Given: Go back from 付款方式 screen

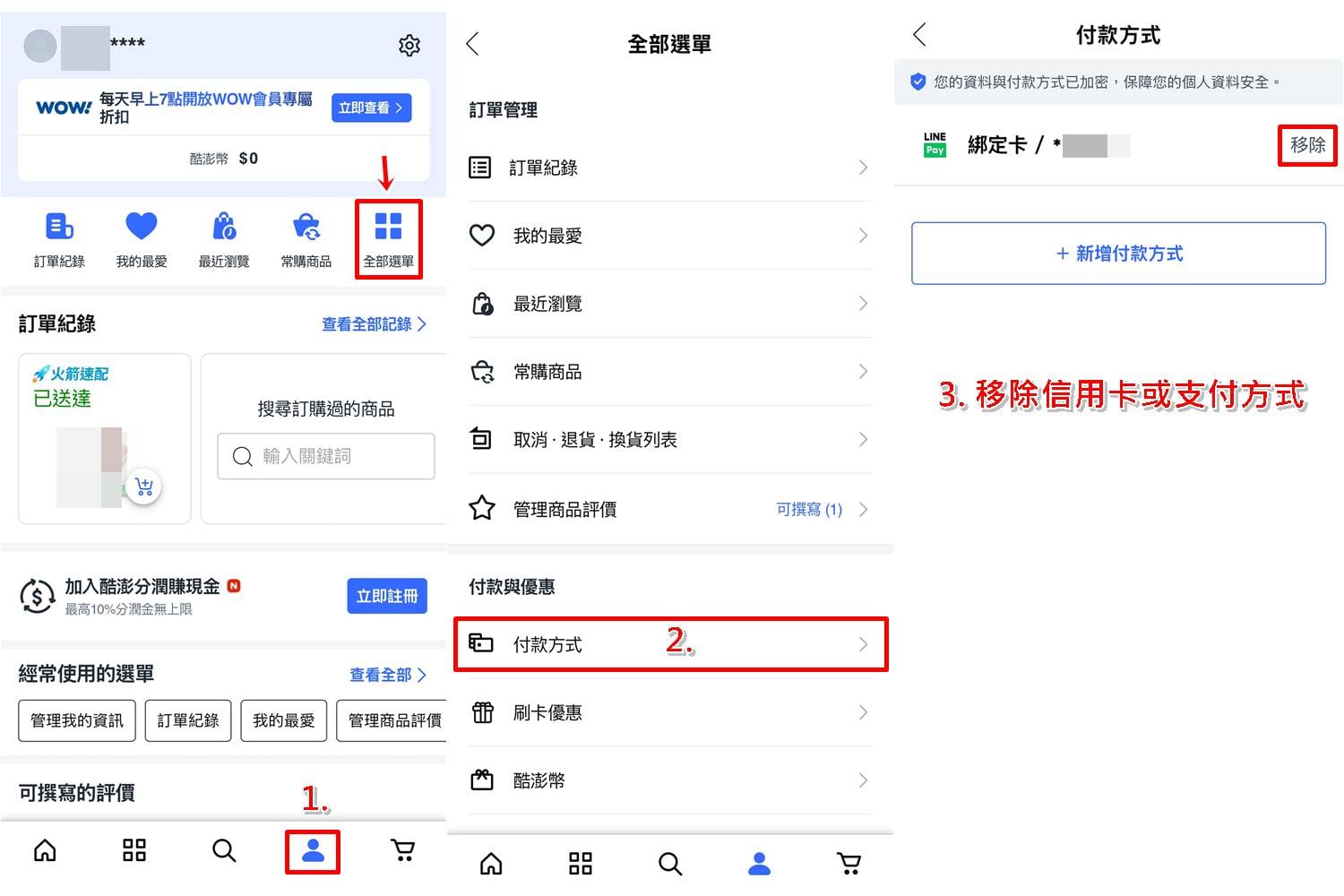Looking at the screenshot, I should tap(919, 35).
